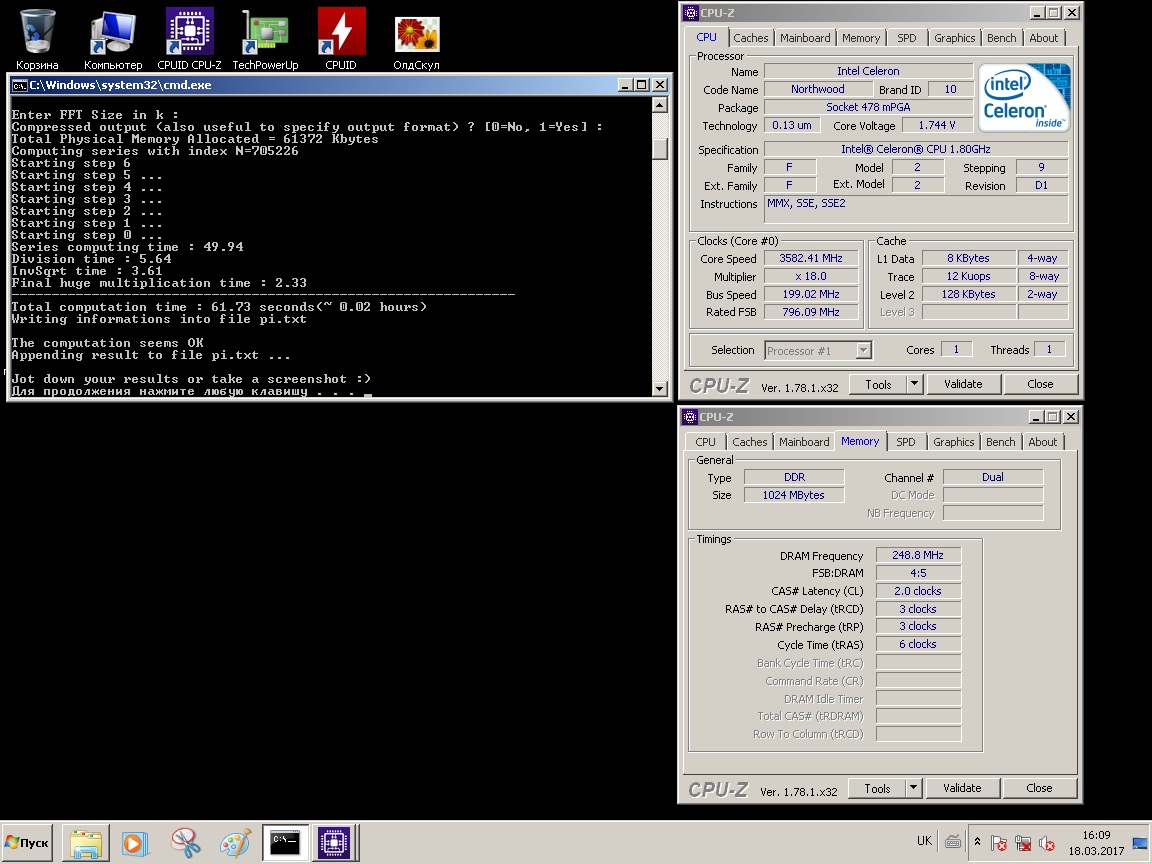
Task: Launch the TechPowerUp desktop shortcut
Action: click(x=265, y=39)
